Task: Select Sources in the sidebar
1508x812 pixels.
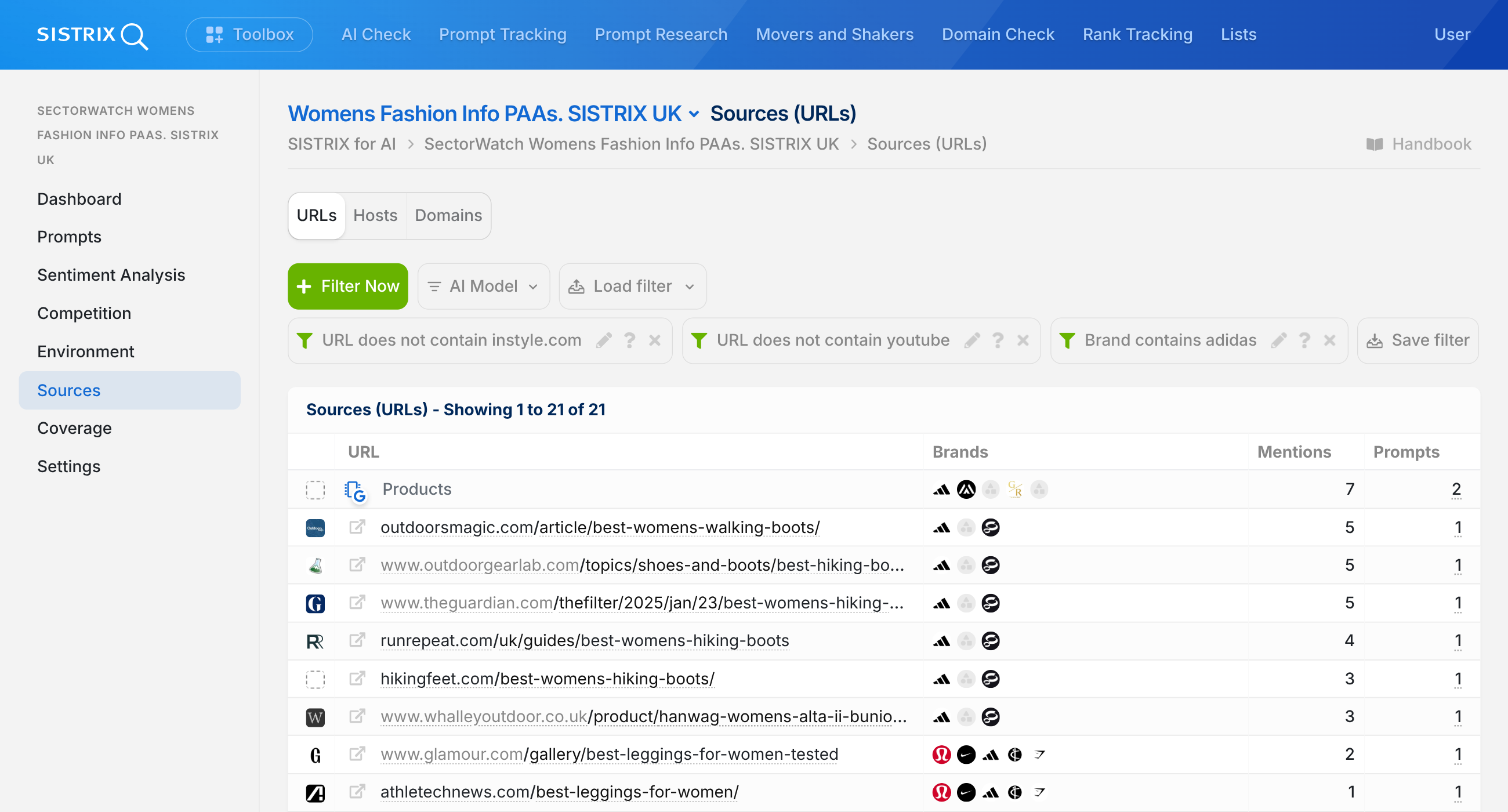Action: click(x=129, y=390)
